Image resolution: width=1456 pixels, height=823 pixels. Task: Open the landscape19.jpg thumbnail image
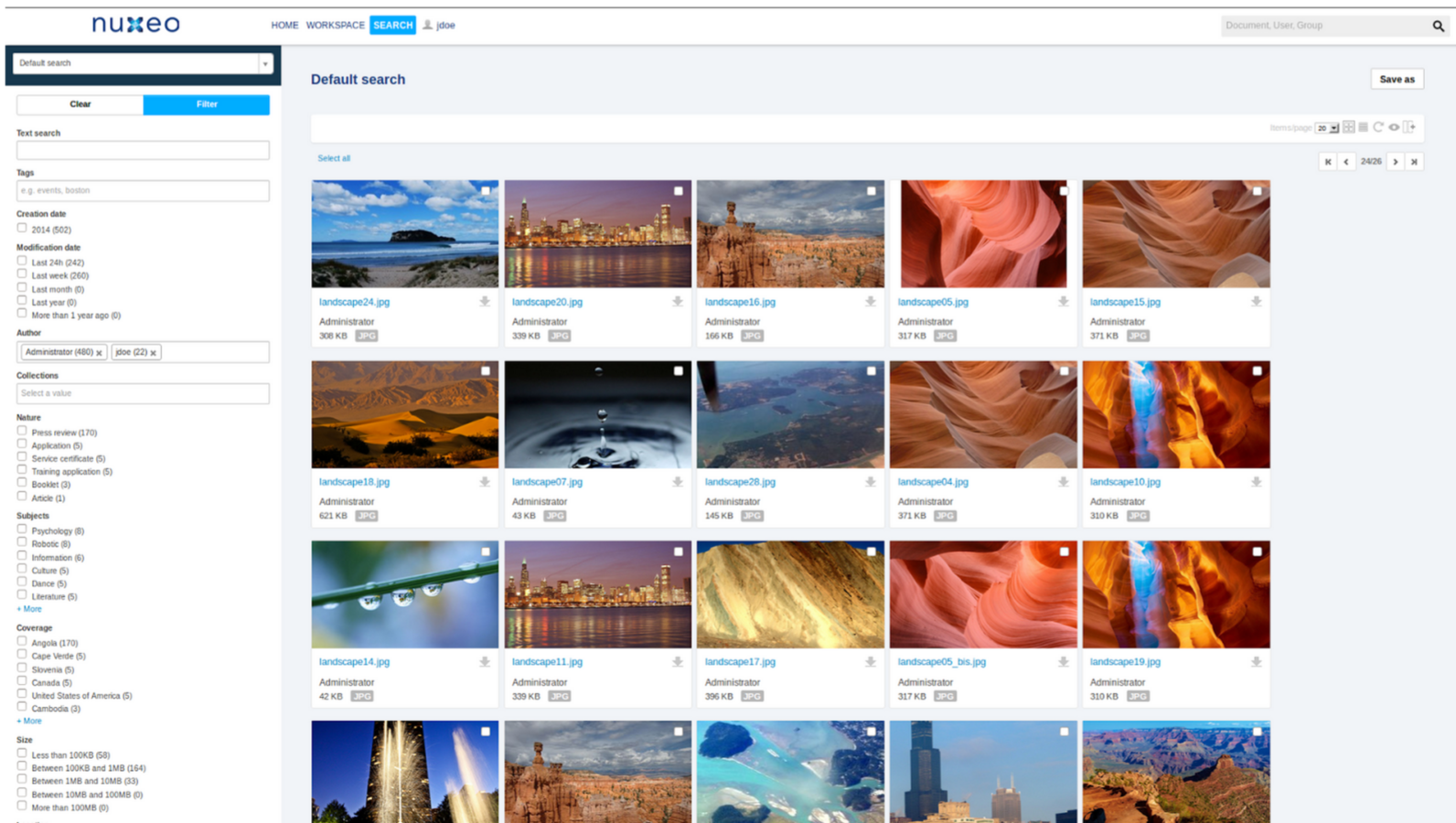[1176, 594]
